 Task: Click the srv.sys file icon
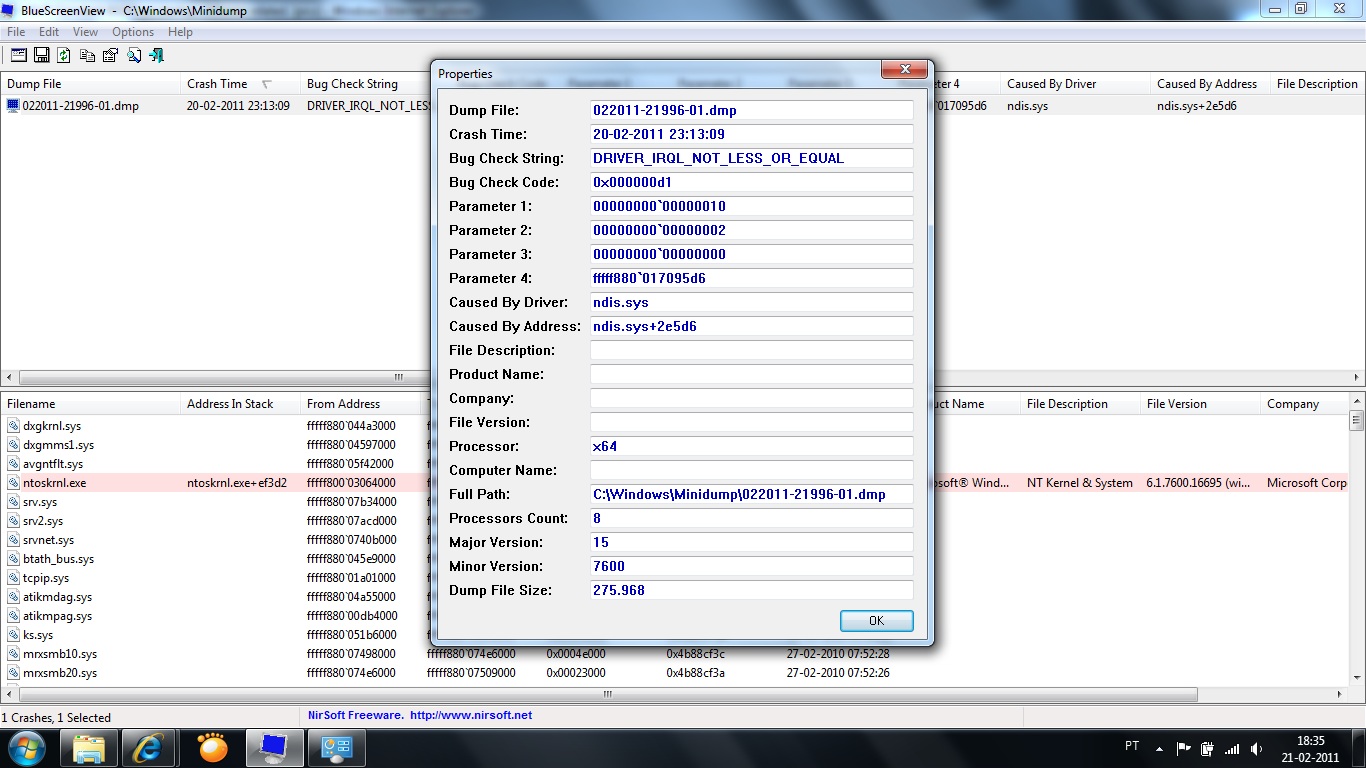click(13, 502)
